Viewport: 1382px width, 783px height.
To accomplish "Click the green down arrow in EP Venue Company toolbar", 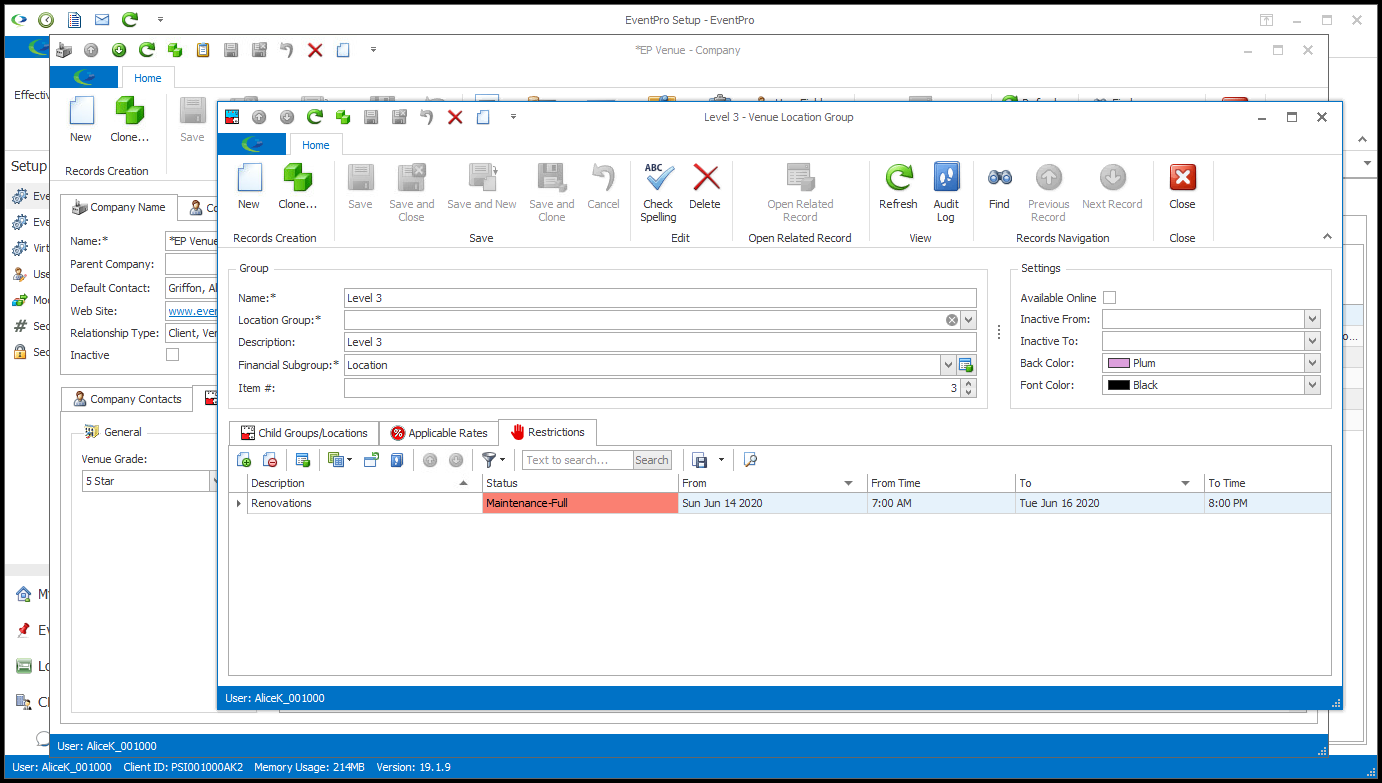I will click(x=119, y=50).
